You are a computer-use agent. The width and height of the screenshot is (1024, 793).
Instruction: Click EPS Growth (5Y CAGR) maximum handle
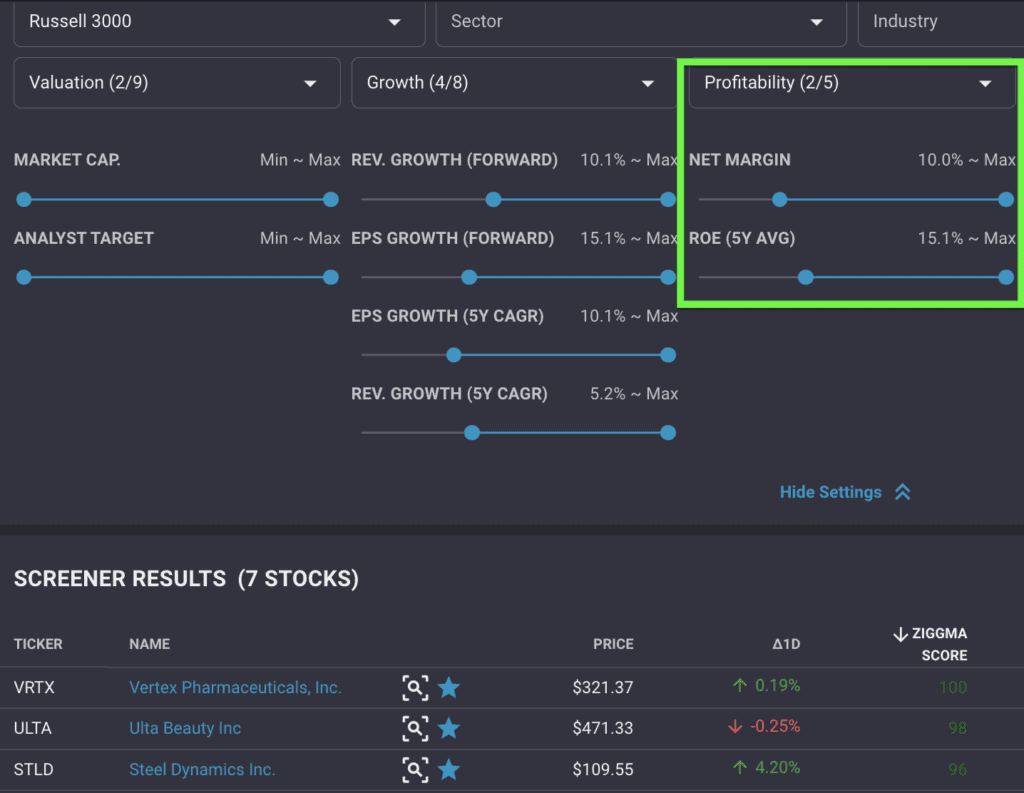click(x=668, y=355)
